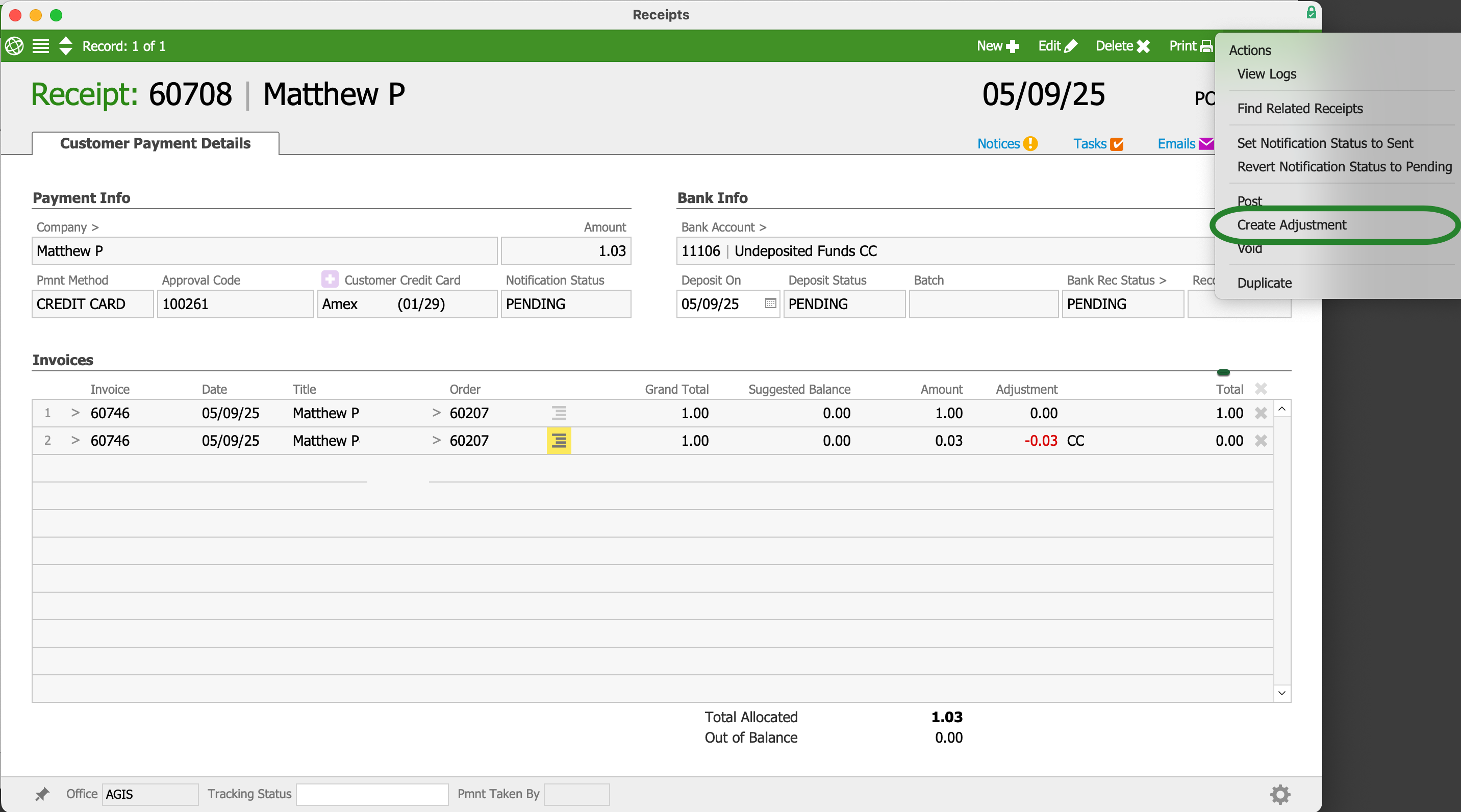Go to order 60207 via row 2 arrow
Viewport: 1461px width, 812px height.
pos(436,441)
